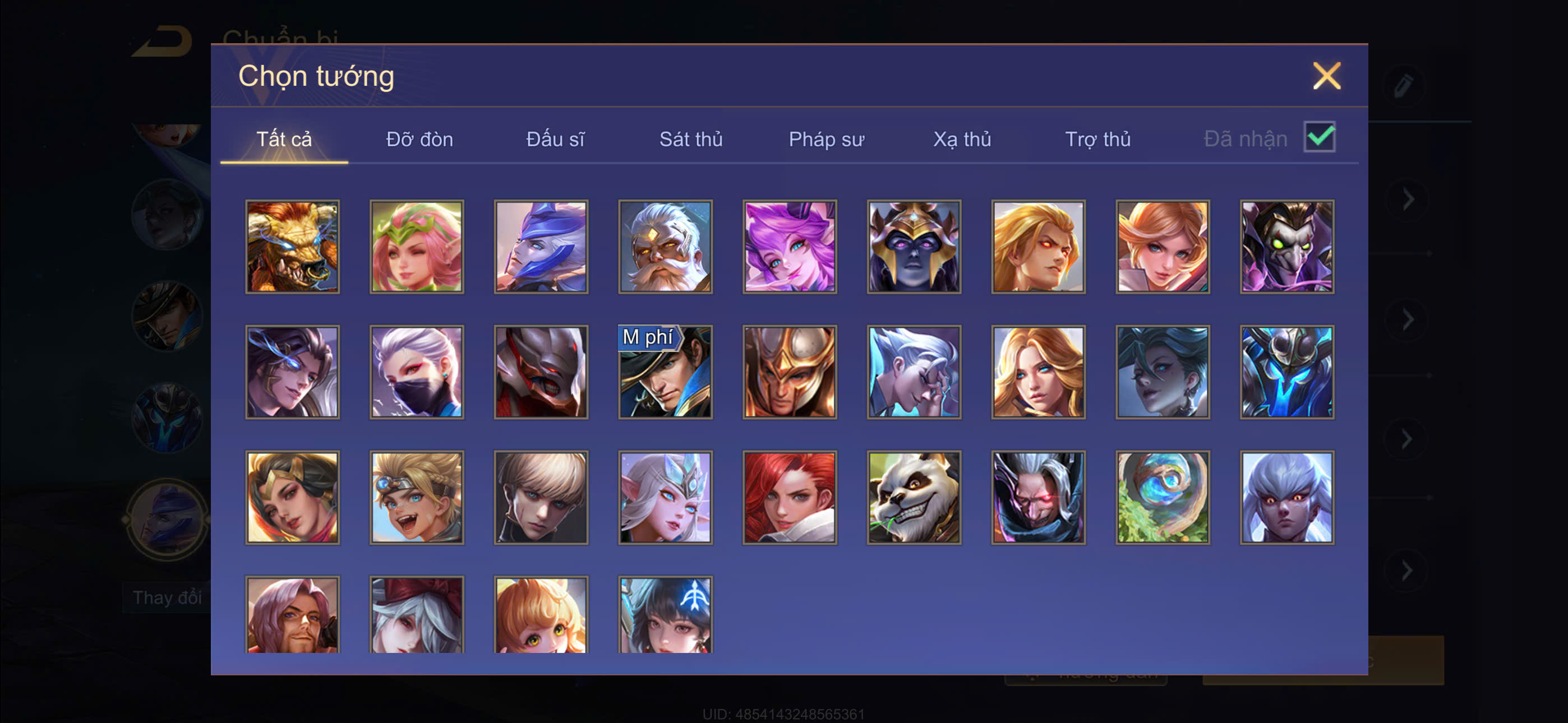Viewport: 1568px width, 723px height.
Task: Filter heroes by 'Xạ thủ' tab
Action: click(962, 140)
